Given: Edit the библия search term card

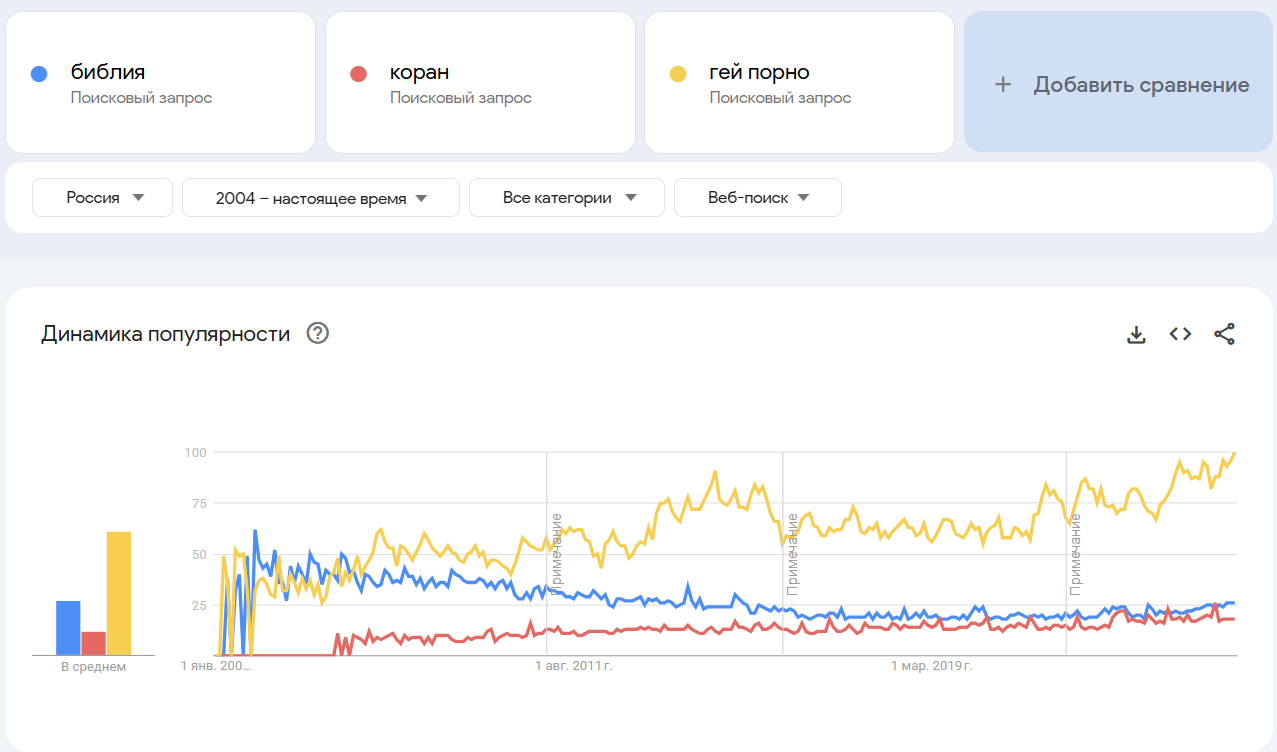Looking at the screenshot, I should (x=160, y=83).
